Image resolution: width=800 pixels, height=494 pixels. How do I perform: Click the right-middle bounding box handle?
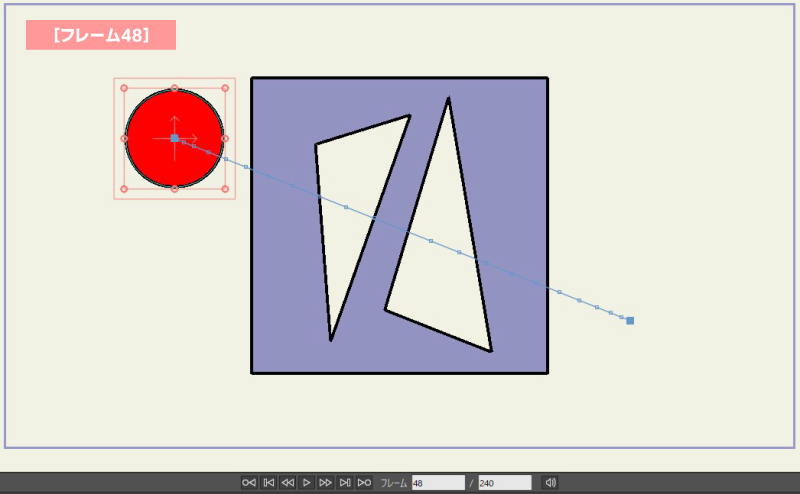(x=225, y=138)
